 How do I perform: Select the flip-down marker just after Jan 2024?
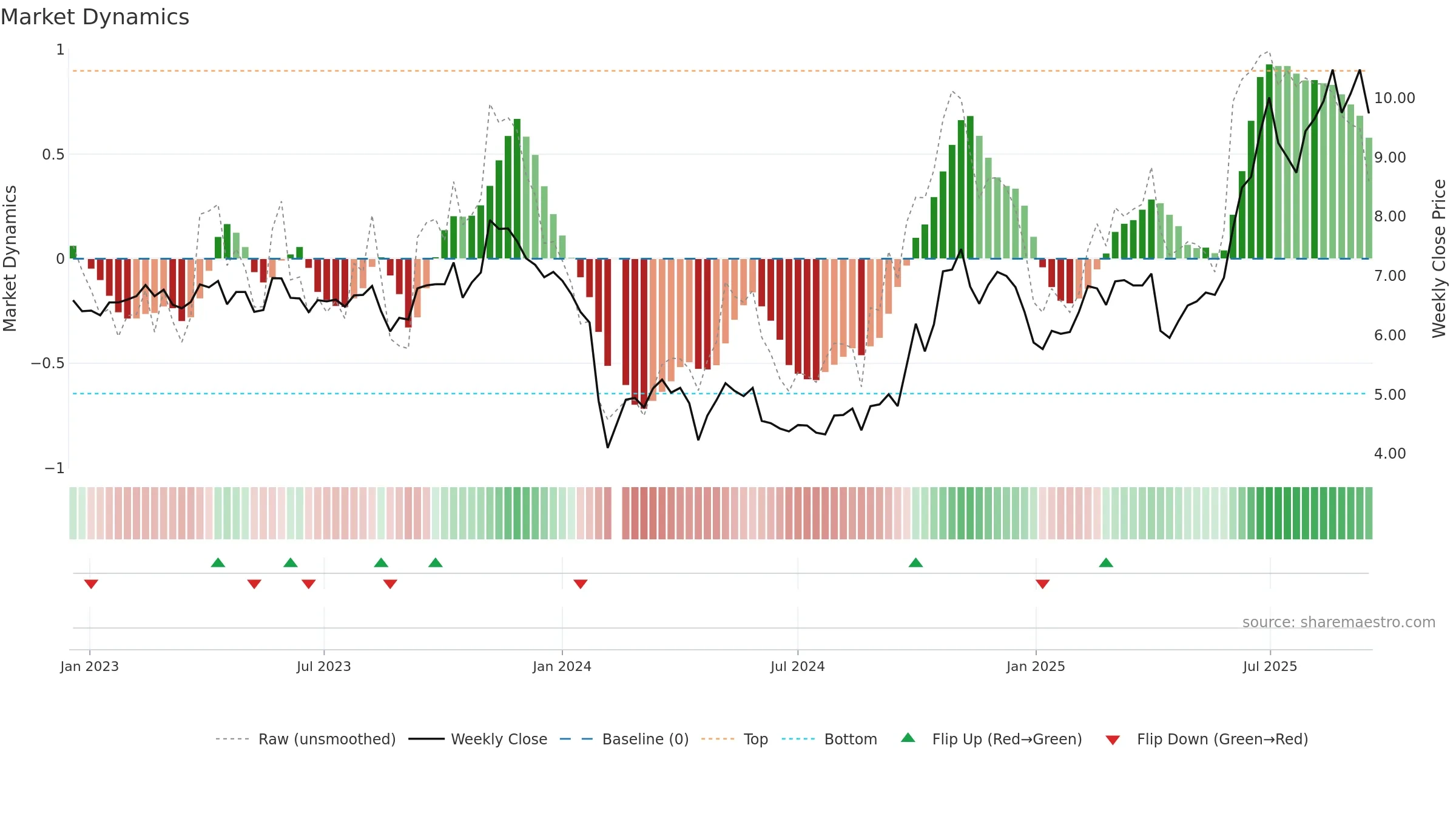pos(581,584)
